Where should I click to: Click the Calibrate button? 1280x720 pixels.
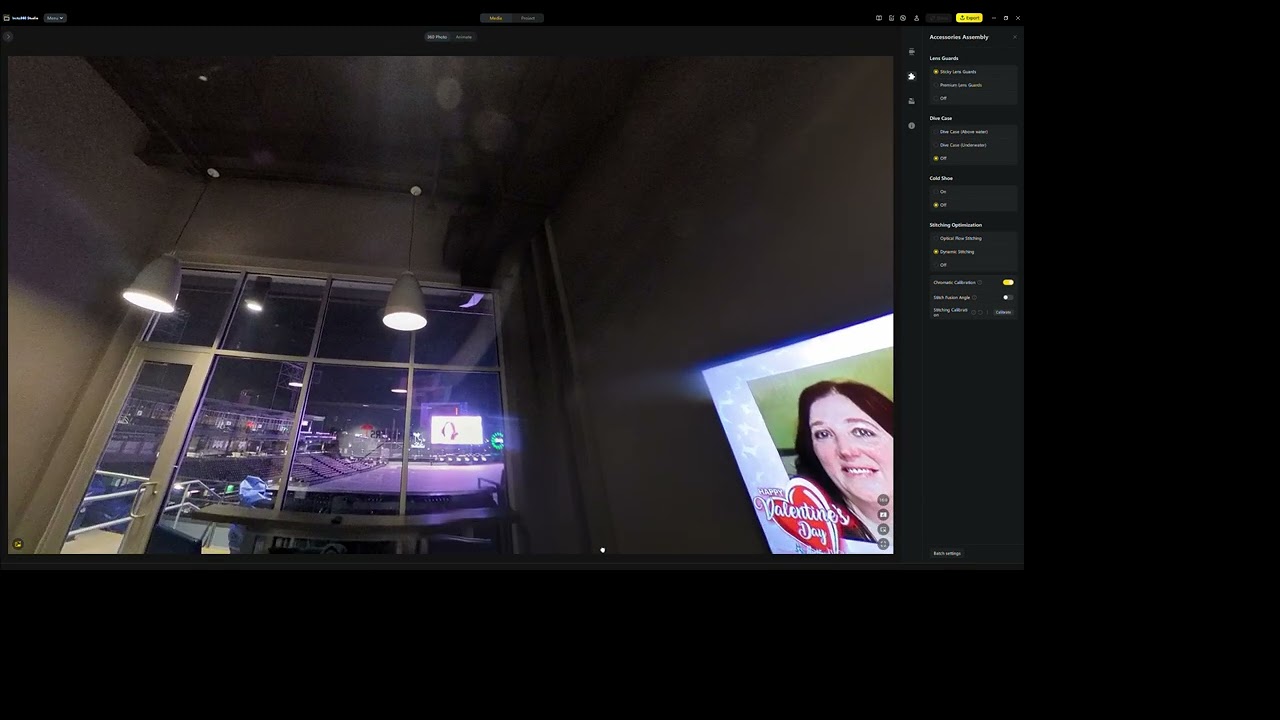pyautogui.click(x=1003, y=312)
